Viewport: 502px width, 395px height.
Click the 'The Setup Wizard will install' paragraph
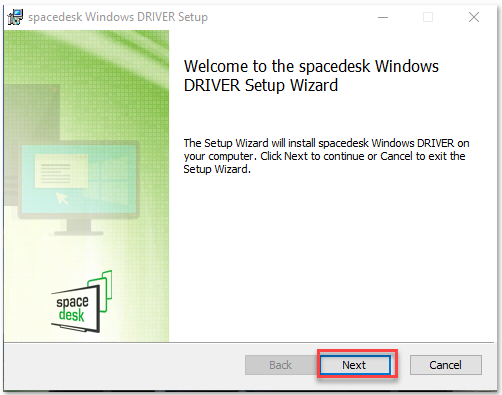pyautogui.click(x=326, y=156)
